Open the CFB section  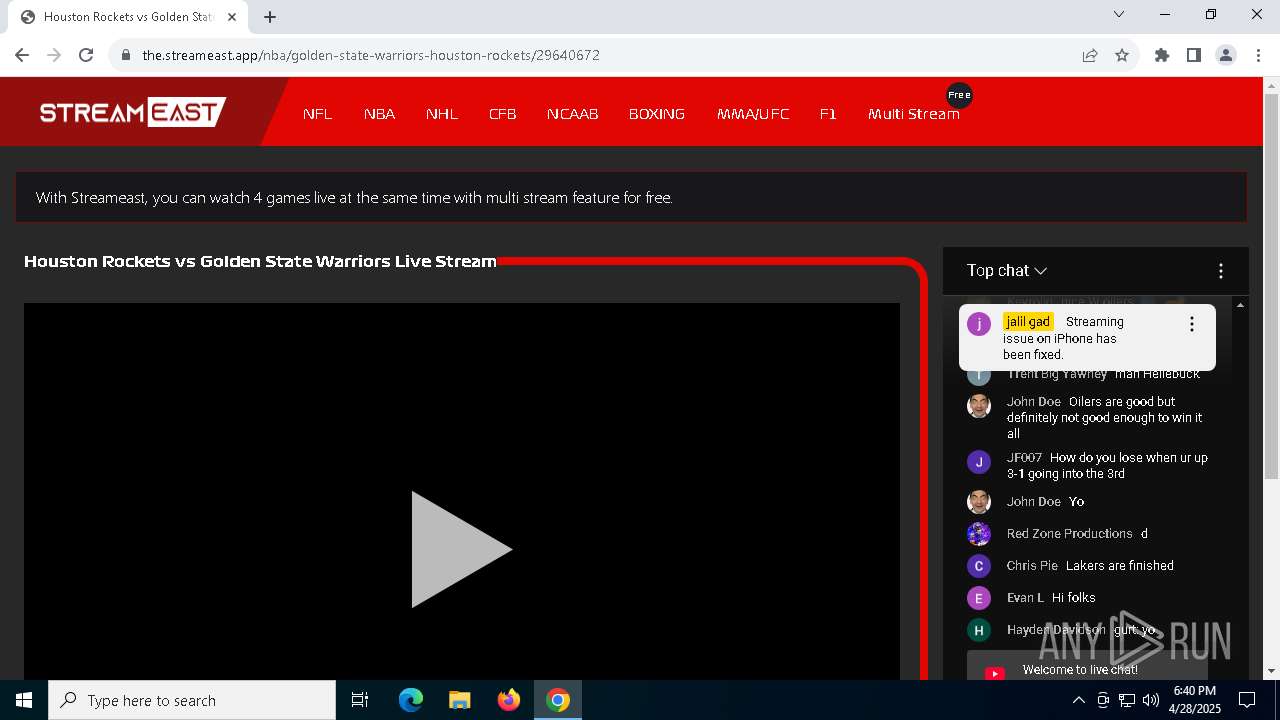point(502,114)
